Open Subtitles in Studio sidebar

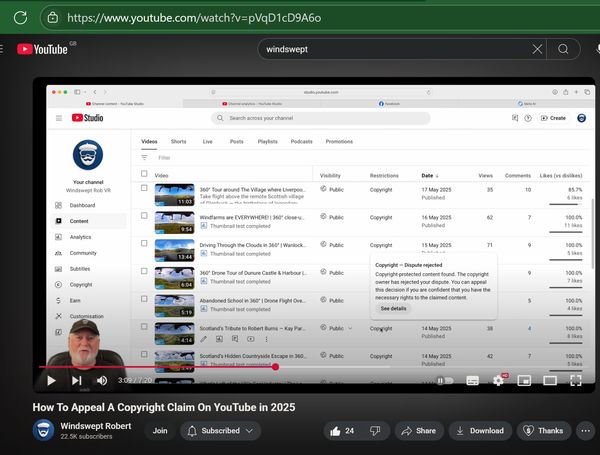tap(80, 269)
